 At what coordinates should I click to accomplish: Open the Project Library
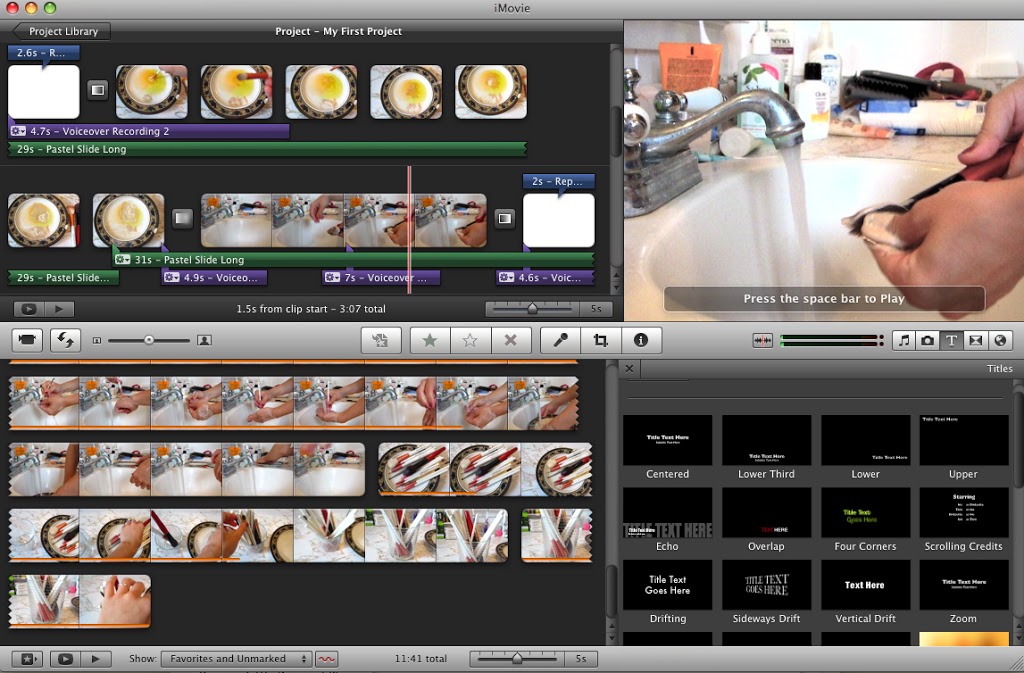tap(61, 31)
